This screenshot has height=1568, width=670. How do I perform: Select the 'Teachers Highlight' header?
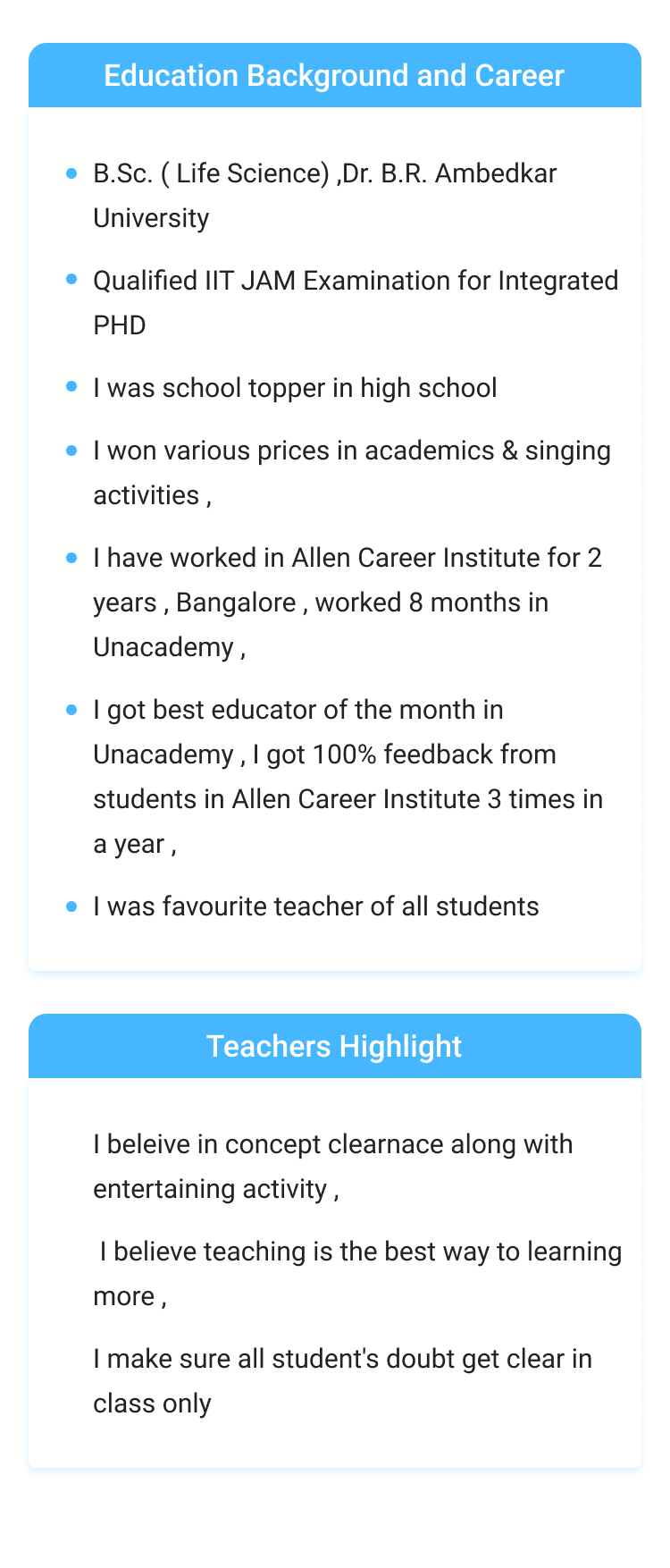pos(334,1047)
